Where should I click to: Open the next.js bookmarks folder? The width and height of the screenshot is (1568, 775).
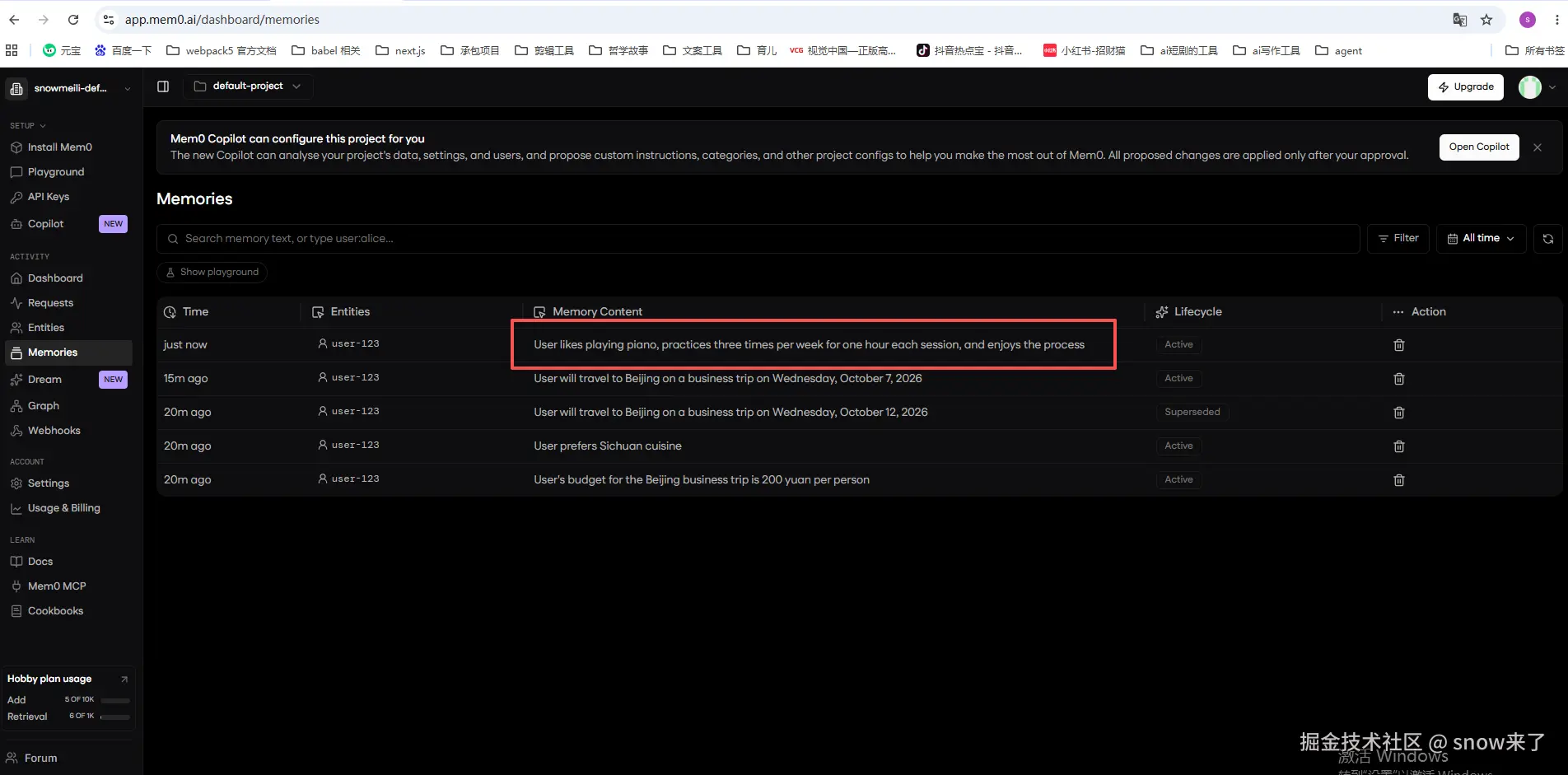pos(400,50)
